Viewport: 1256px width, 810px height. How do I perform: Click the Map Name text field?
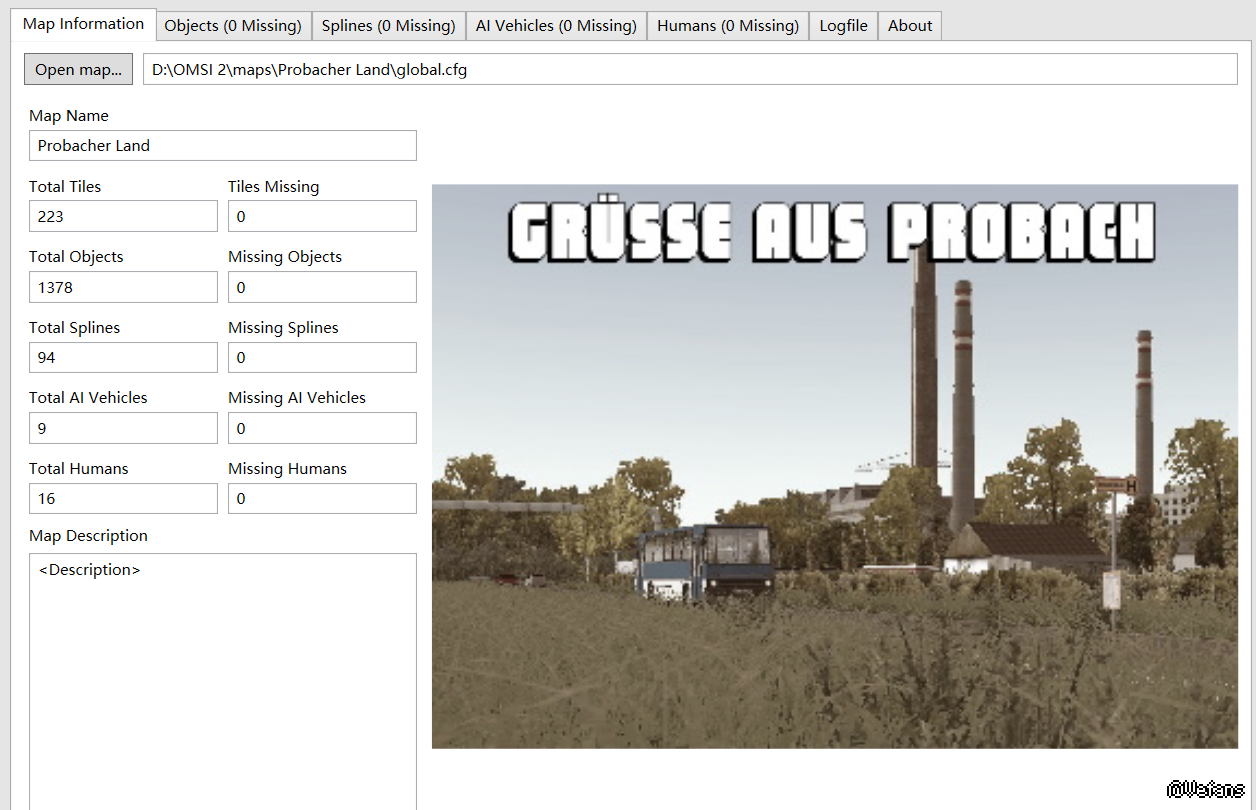pyautogui.click(x=222, y=145)
